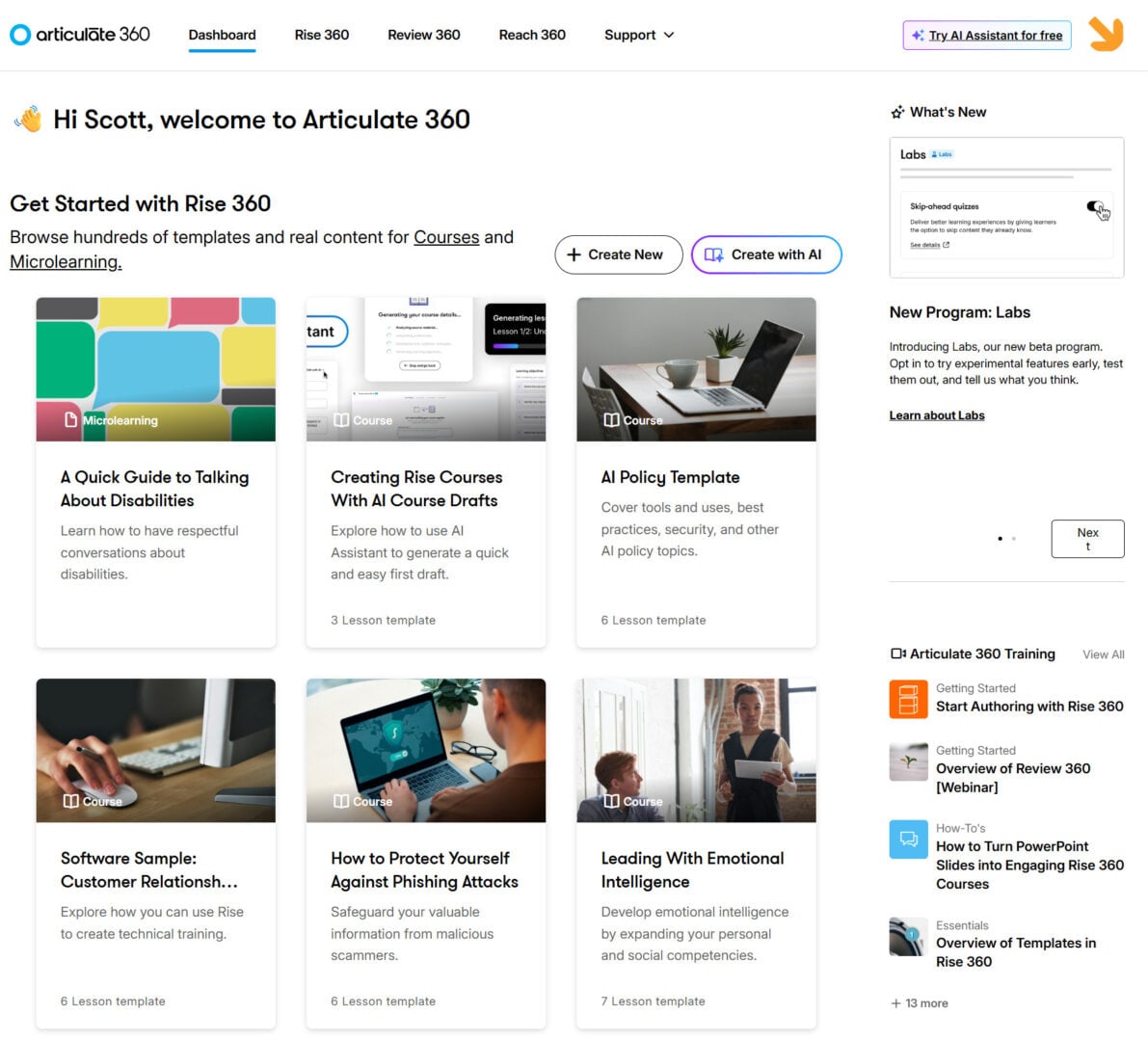Click blue chat icon for PowerPoint Slides training
The height and width of the screenshot is (1041, 1148).
tap(908, 839)
